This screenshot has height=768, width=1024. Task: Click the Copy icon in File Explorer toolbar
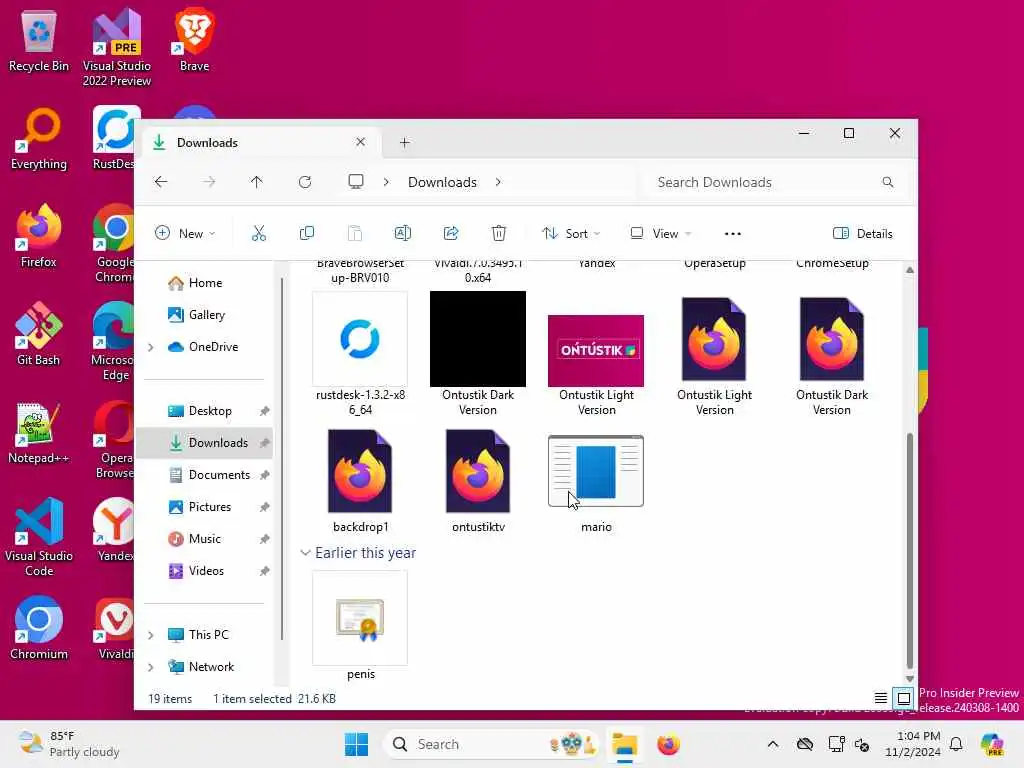(306, 233)
